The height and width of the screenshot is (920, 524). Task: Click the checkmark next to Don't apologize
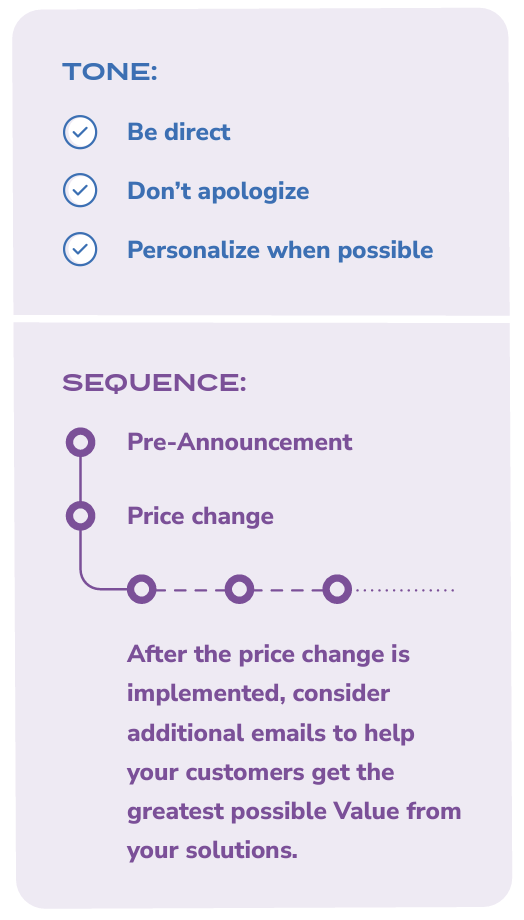(x=80, y=190)
